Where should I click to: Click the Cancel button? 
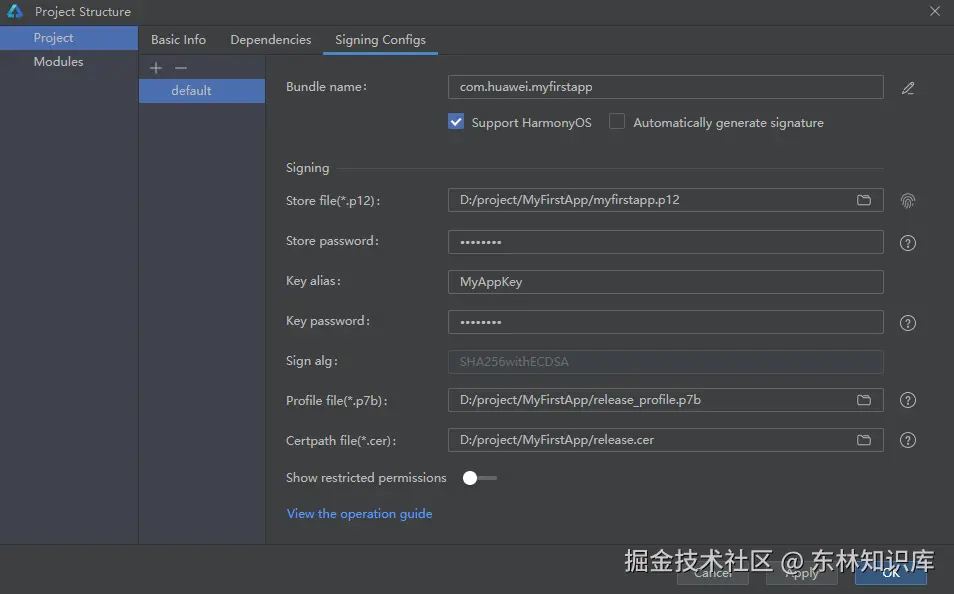tap(712, 573)
